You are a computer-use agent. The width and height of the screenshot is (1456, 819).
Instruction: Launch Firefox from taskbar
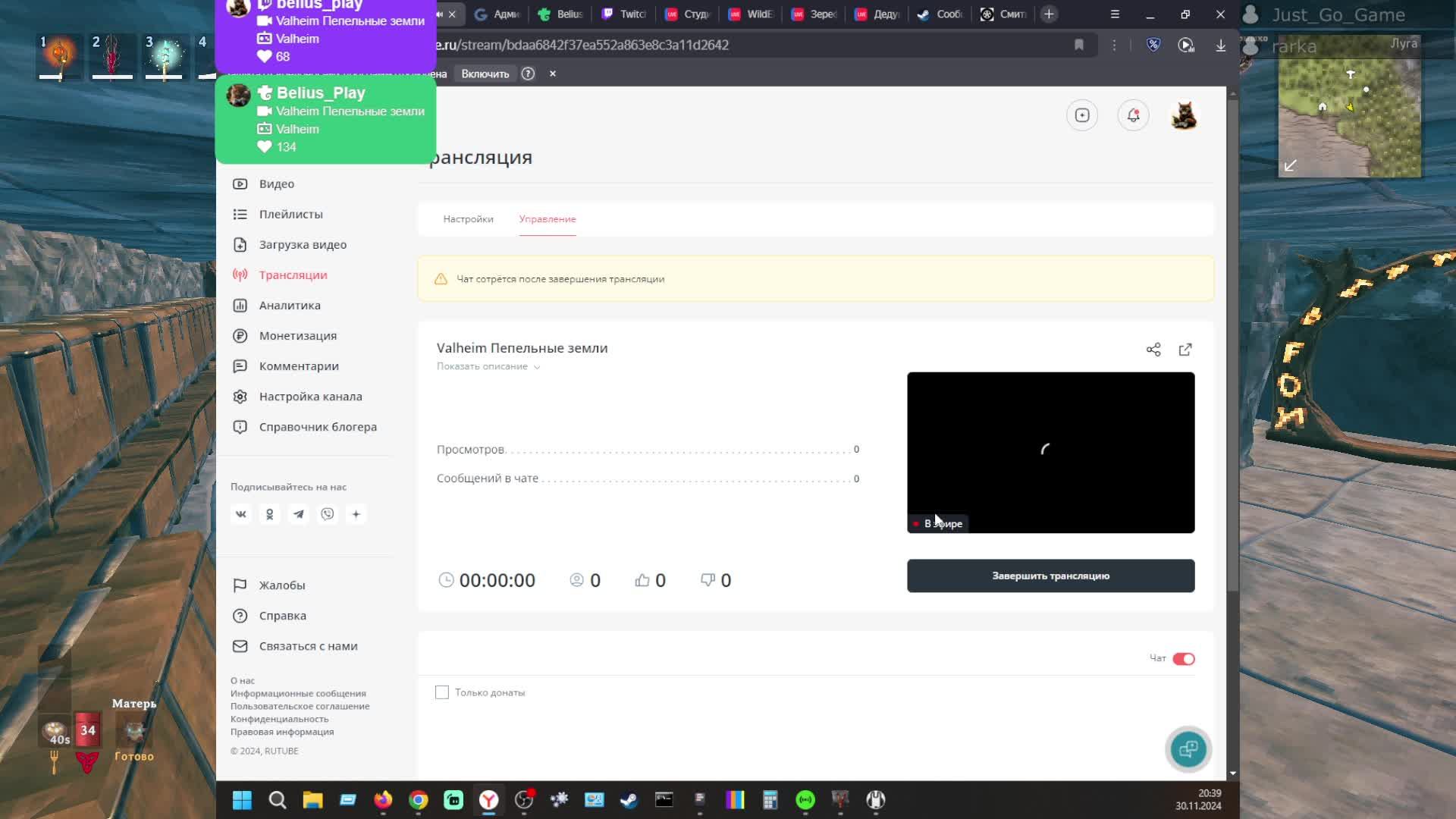(x=383, y=800)
